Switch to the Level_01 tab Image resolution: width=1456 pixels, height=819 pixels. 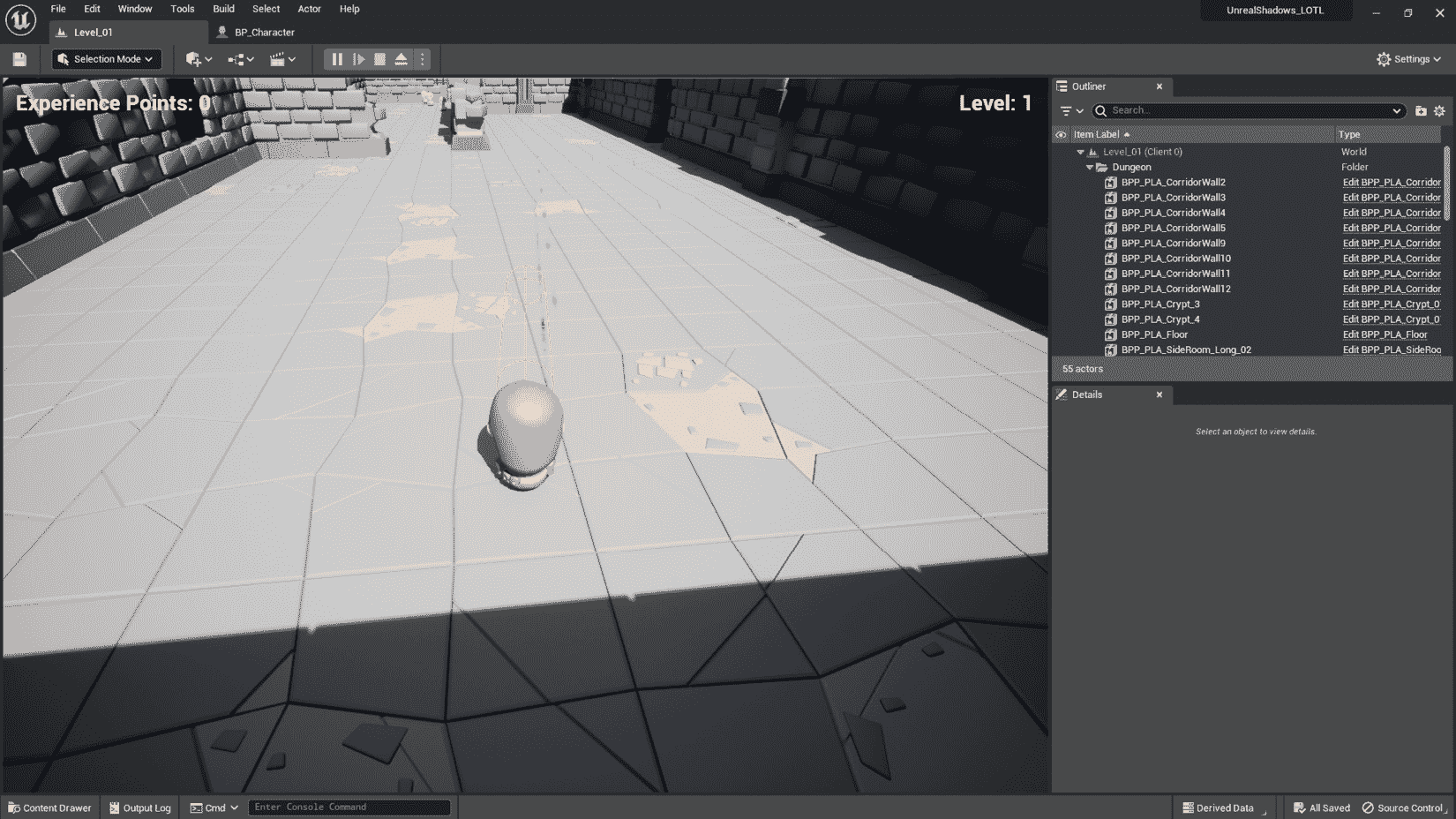coord(128,32)
